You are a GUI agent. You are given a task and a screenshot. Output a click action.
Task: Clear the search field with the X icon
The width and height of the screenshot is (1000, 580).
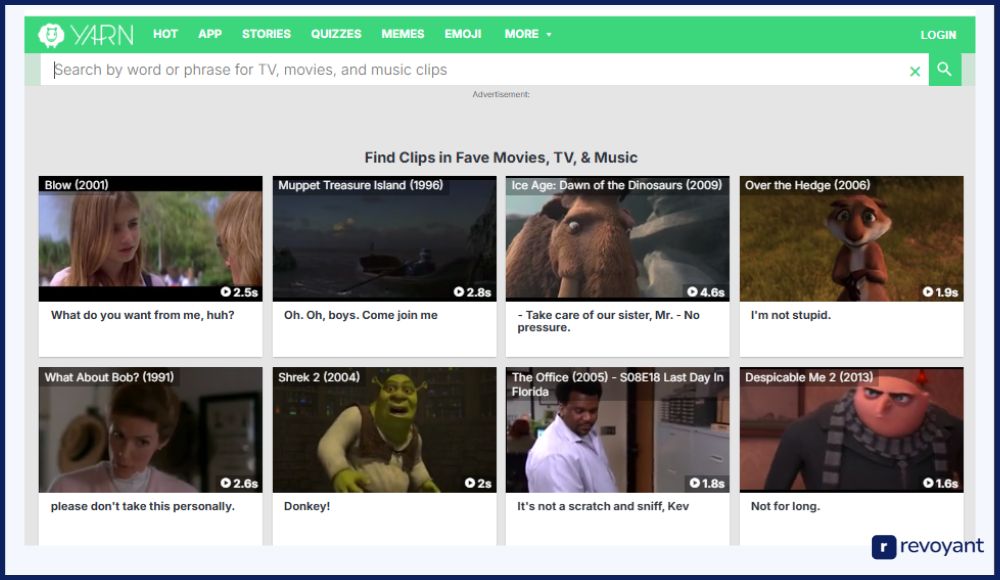point(915,71)
